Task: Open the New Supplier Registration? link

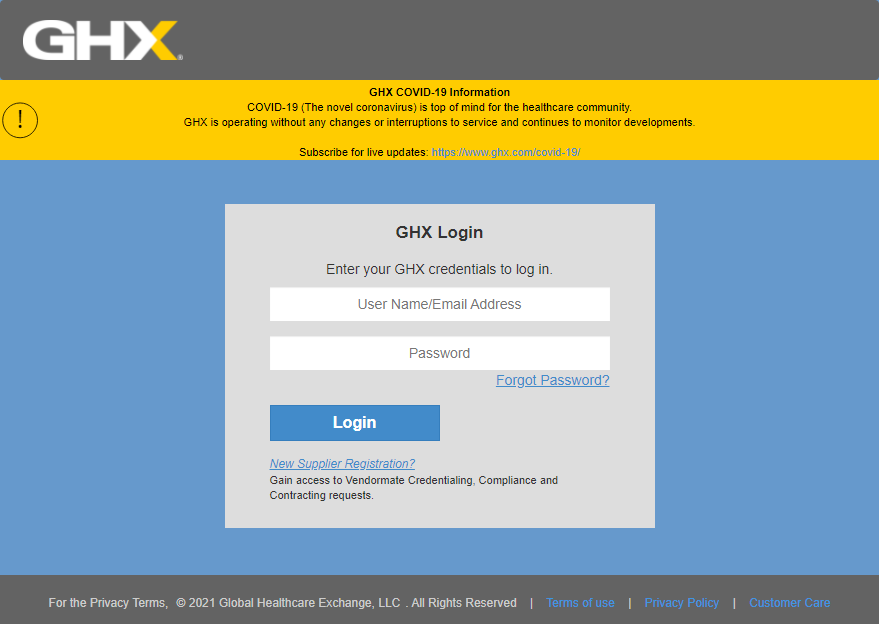Action: pyautogui.click(x=342, y=464)
